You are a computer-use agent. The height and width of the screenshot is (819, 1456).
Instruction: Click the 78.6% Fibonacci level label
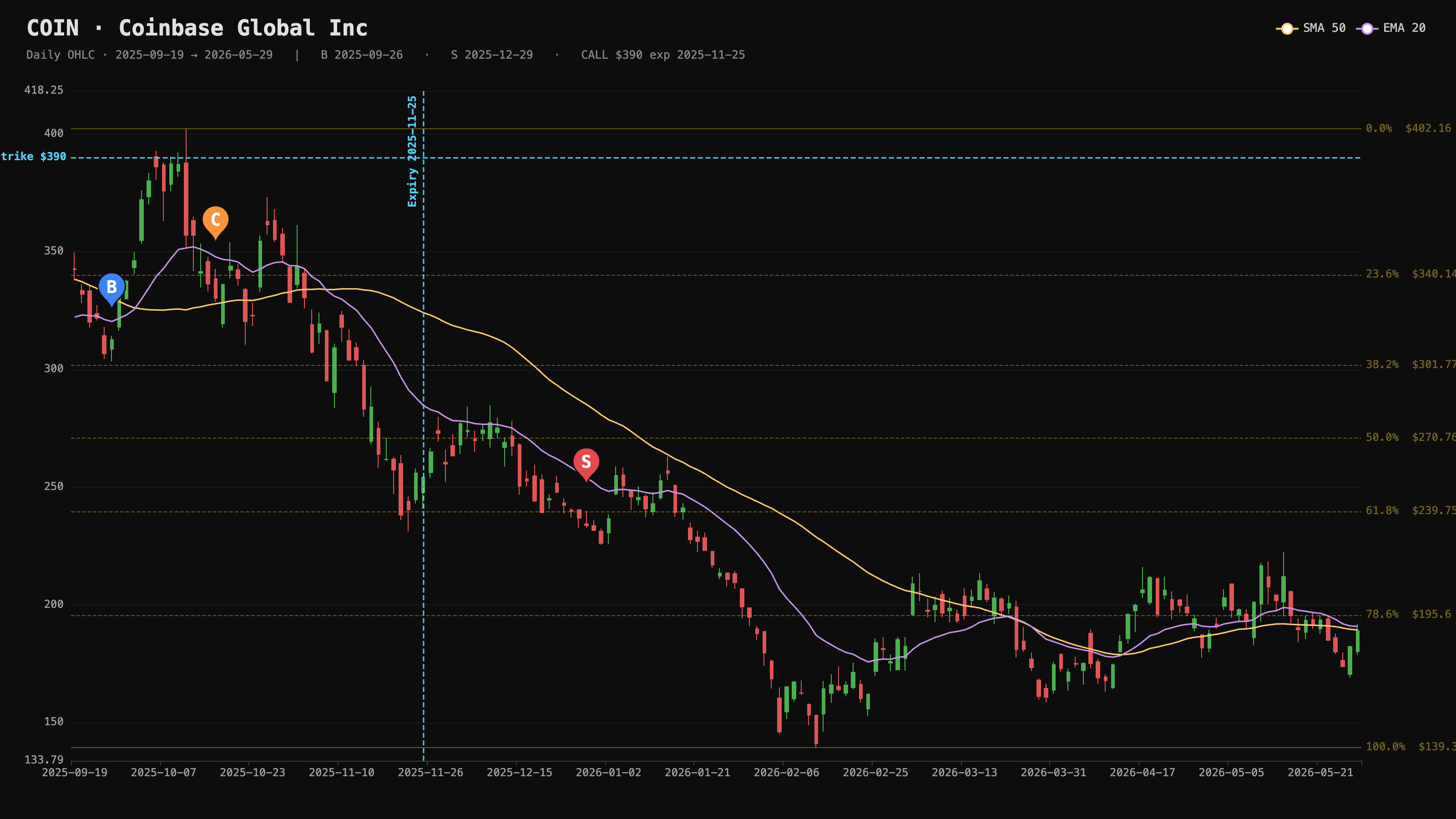(x=1382, y=614)
